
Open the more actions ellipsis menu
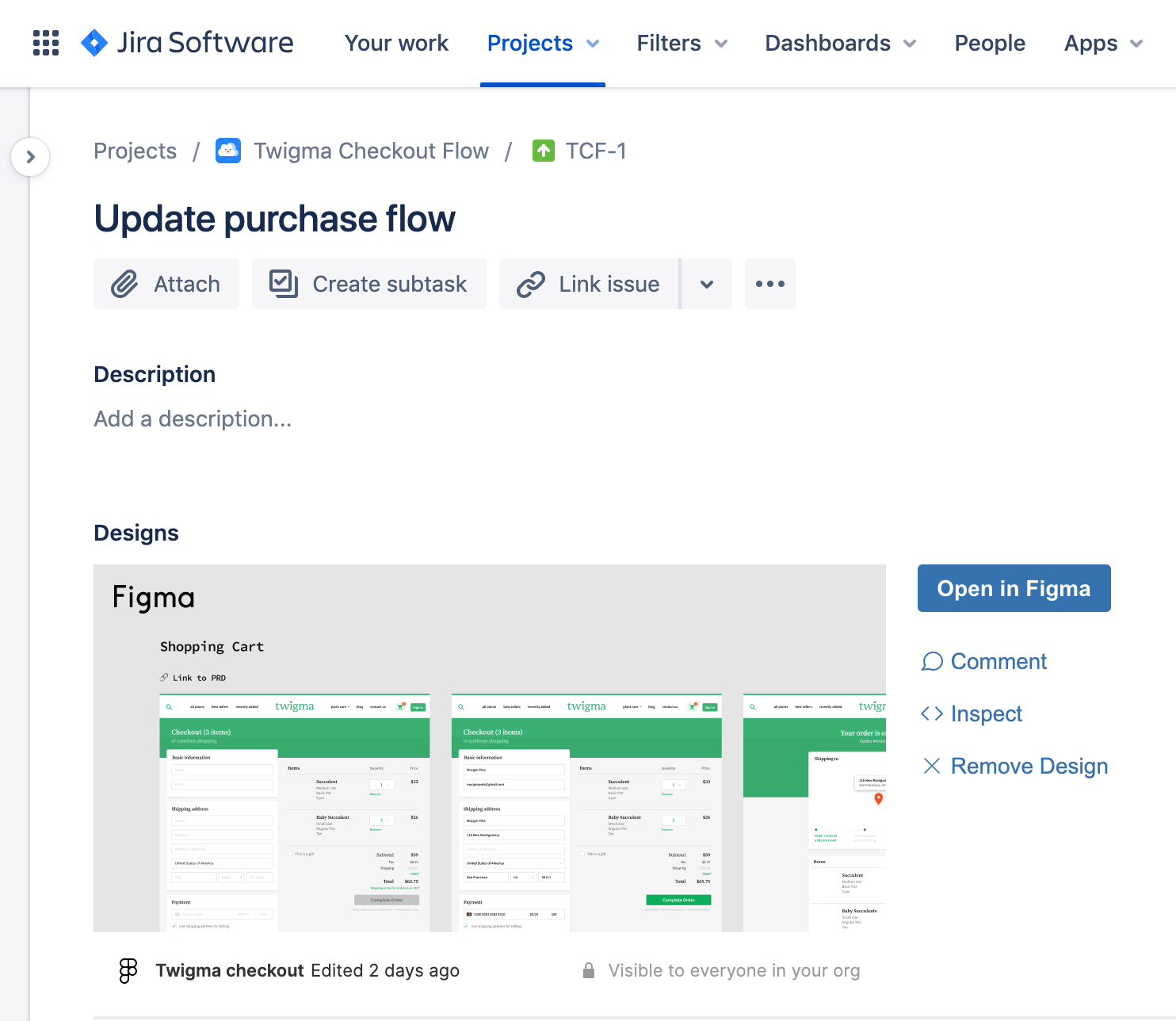click(769, 284)
